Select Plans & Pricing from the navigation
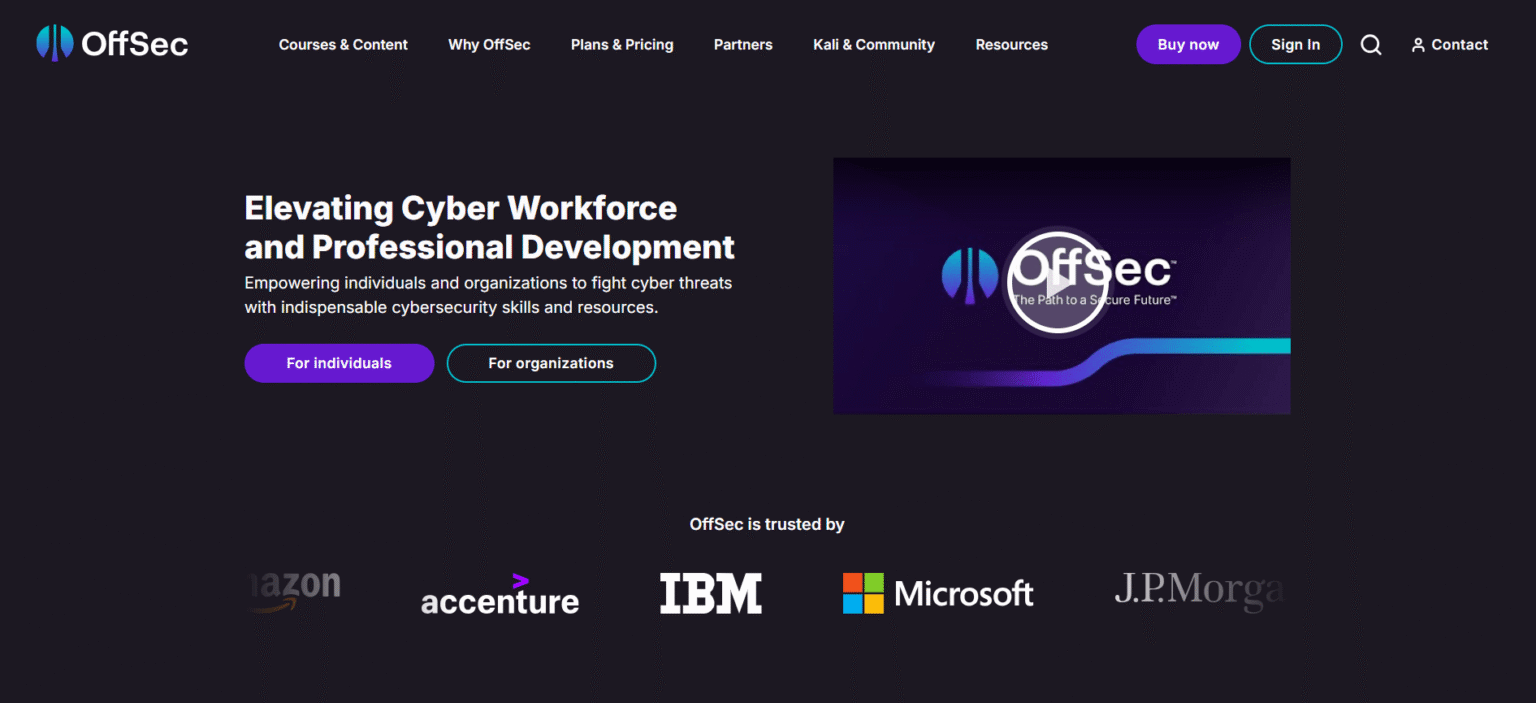The image size is (1536, 703). click(622, 44)
